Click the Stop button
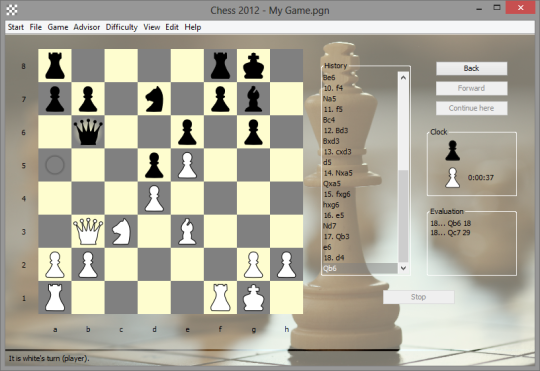The height and width of the screenshot is (371, 540). [418, 297]
